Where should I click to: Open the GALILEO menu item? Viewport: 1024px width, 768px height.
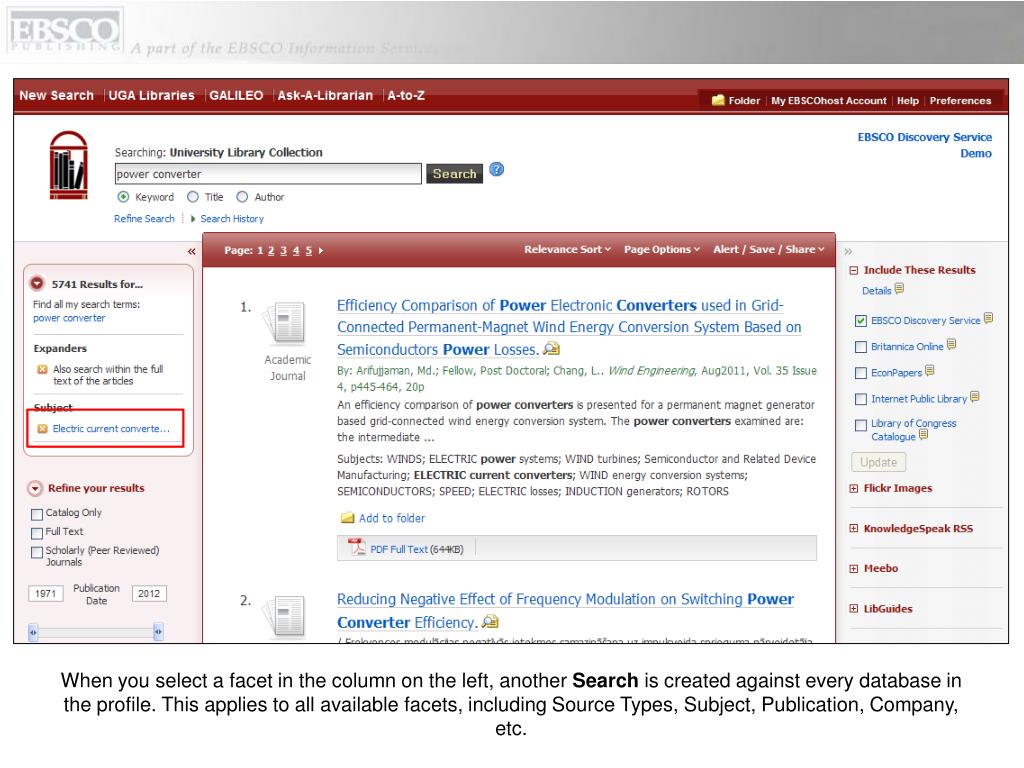(x=236, y=95)
